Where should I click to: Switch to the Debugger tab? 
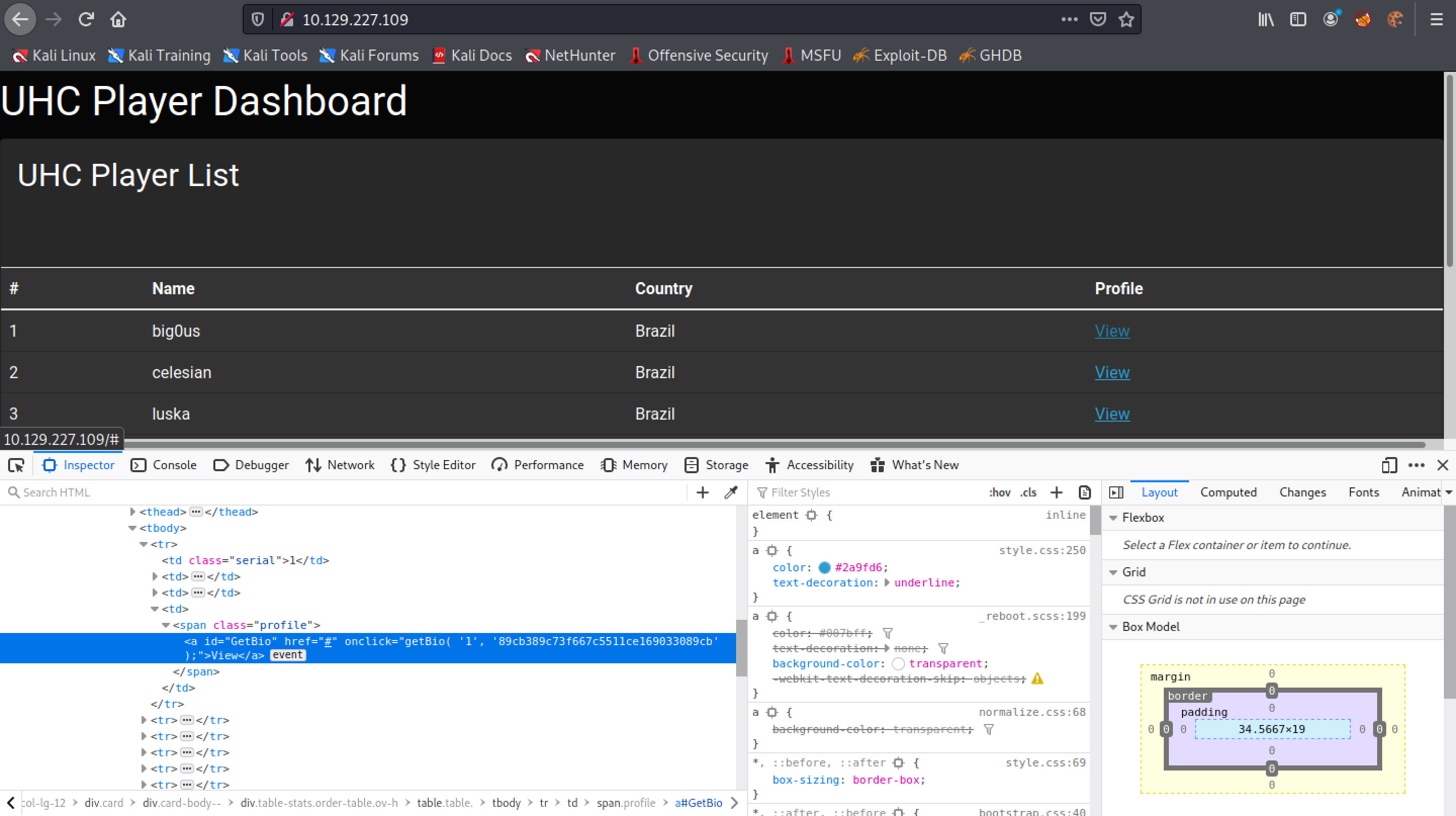251,465
